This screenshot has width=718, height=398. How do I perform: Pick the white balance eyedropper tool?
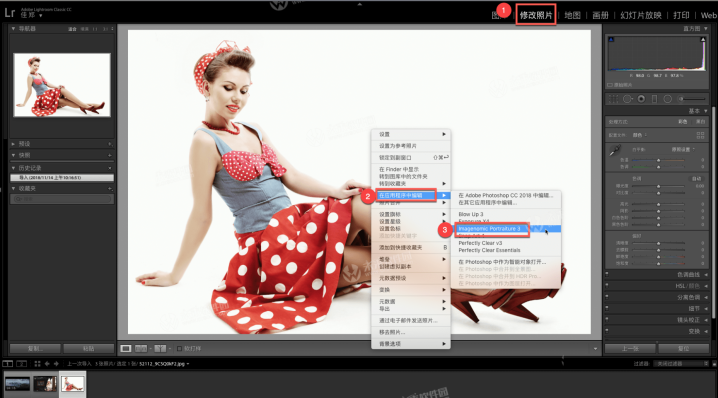615,150
